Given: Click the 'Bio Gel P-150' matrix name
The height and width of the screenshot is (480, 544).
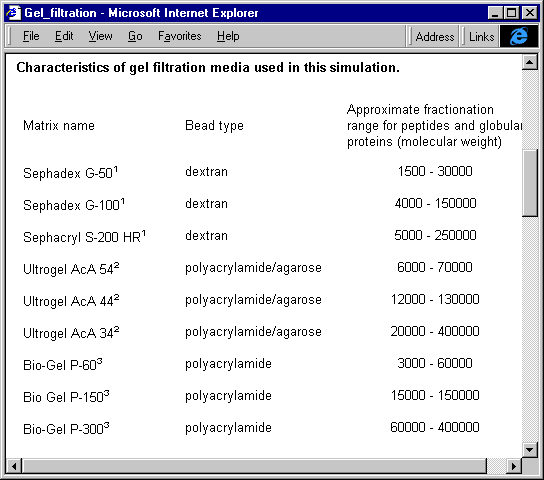Looking at the screenshot, I should (x=66, y=396).
